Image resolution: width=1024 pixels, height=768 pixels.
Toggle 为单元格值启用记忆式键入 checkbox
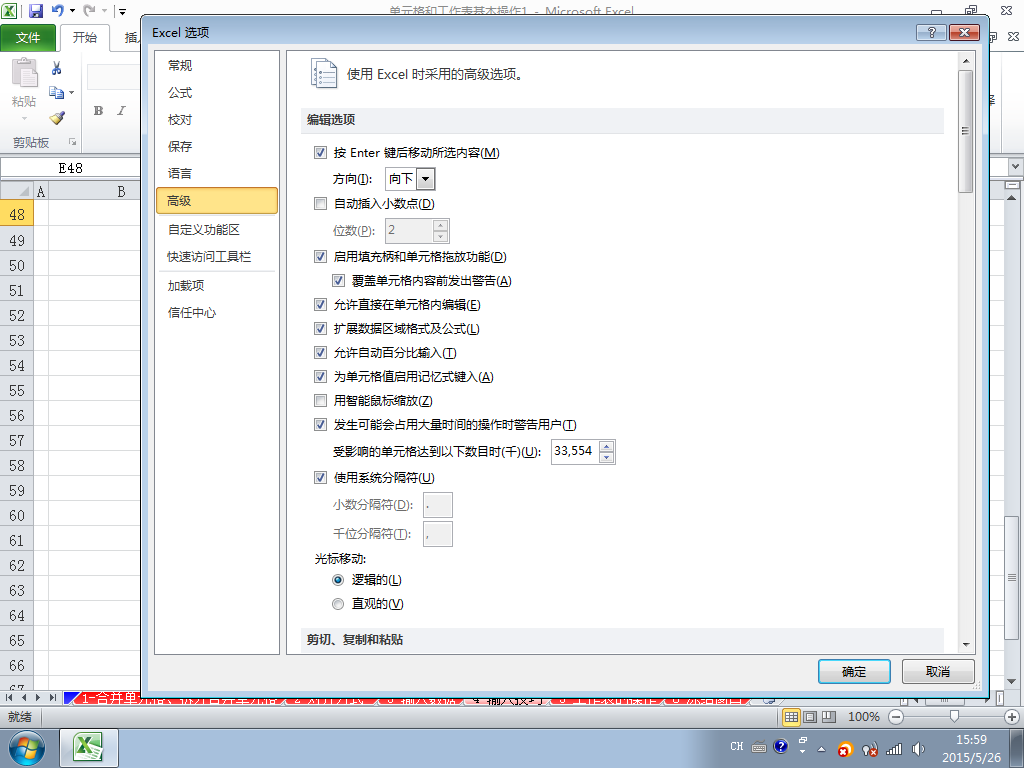point(320,377)
